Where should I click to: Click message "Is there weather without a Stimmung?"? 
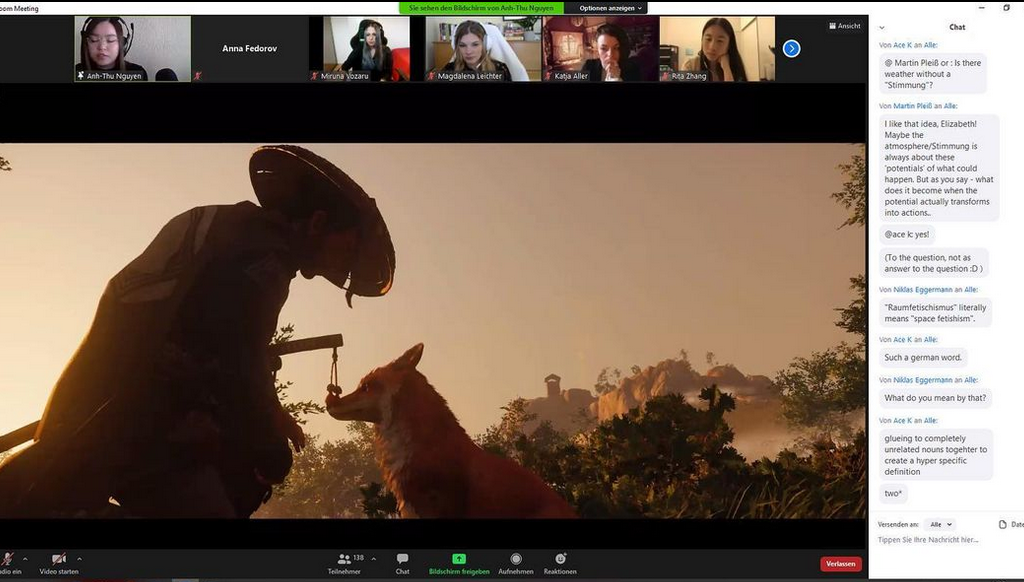coord(933,74)
